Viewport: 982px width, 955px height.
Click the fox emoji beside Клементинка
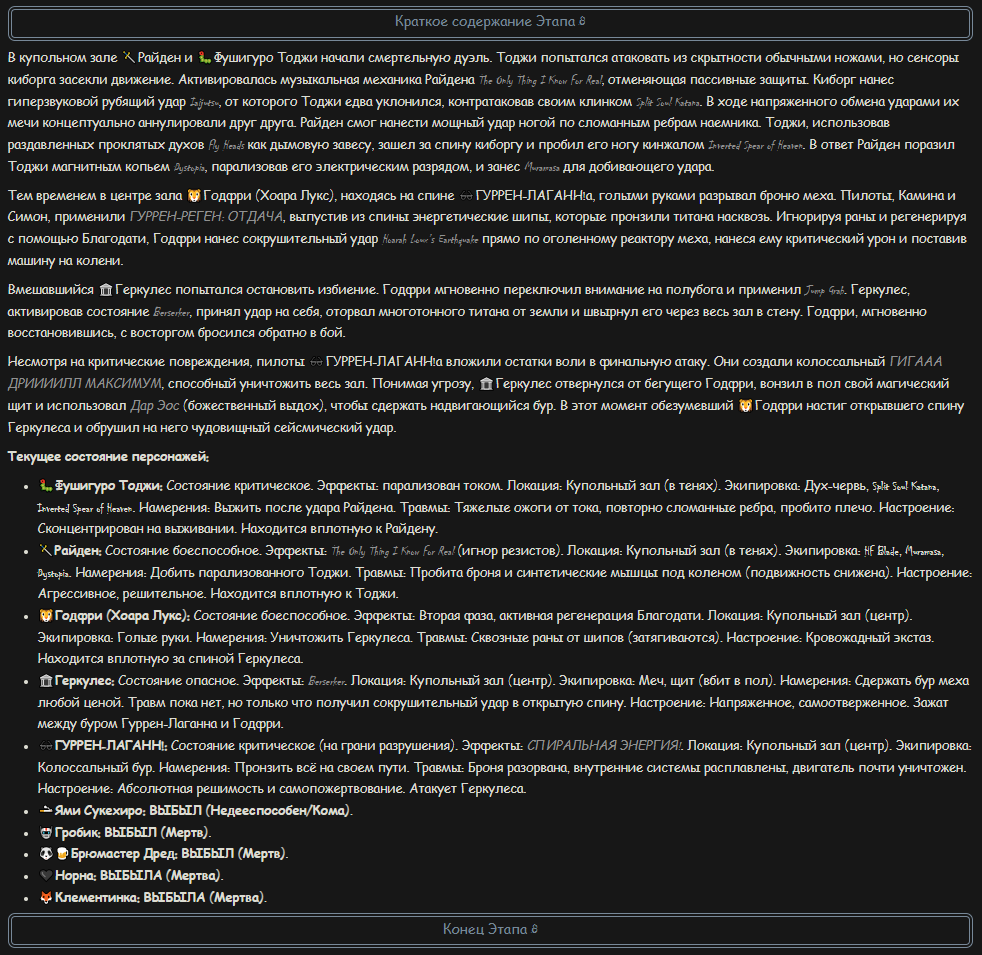(46, 897)
